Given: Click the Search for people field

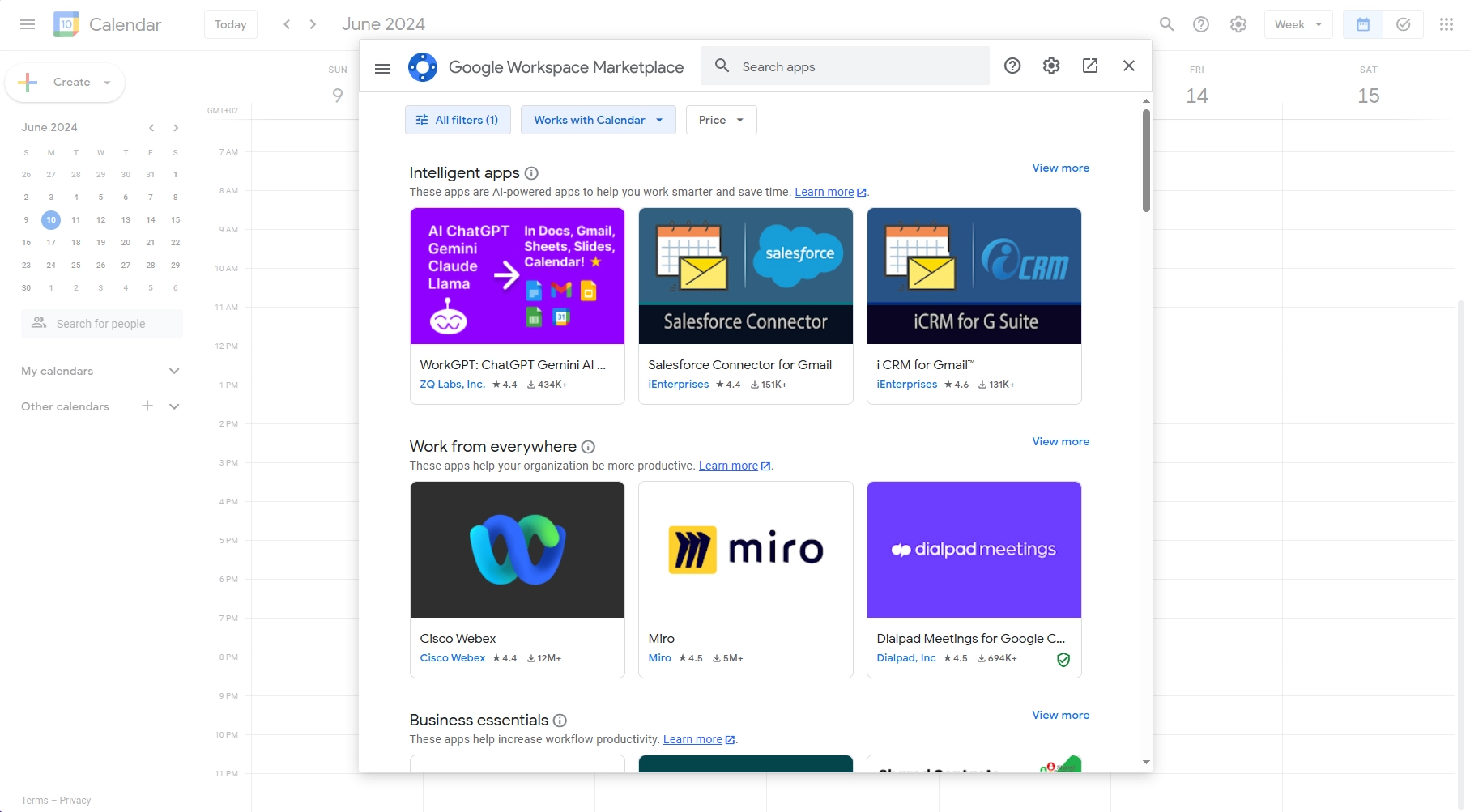Looking at the screenshot, I should pos(101,324).
